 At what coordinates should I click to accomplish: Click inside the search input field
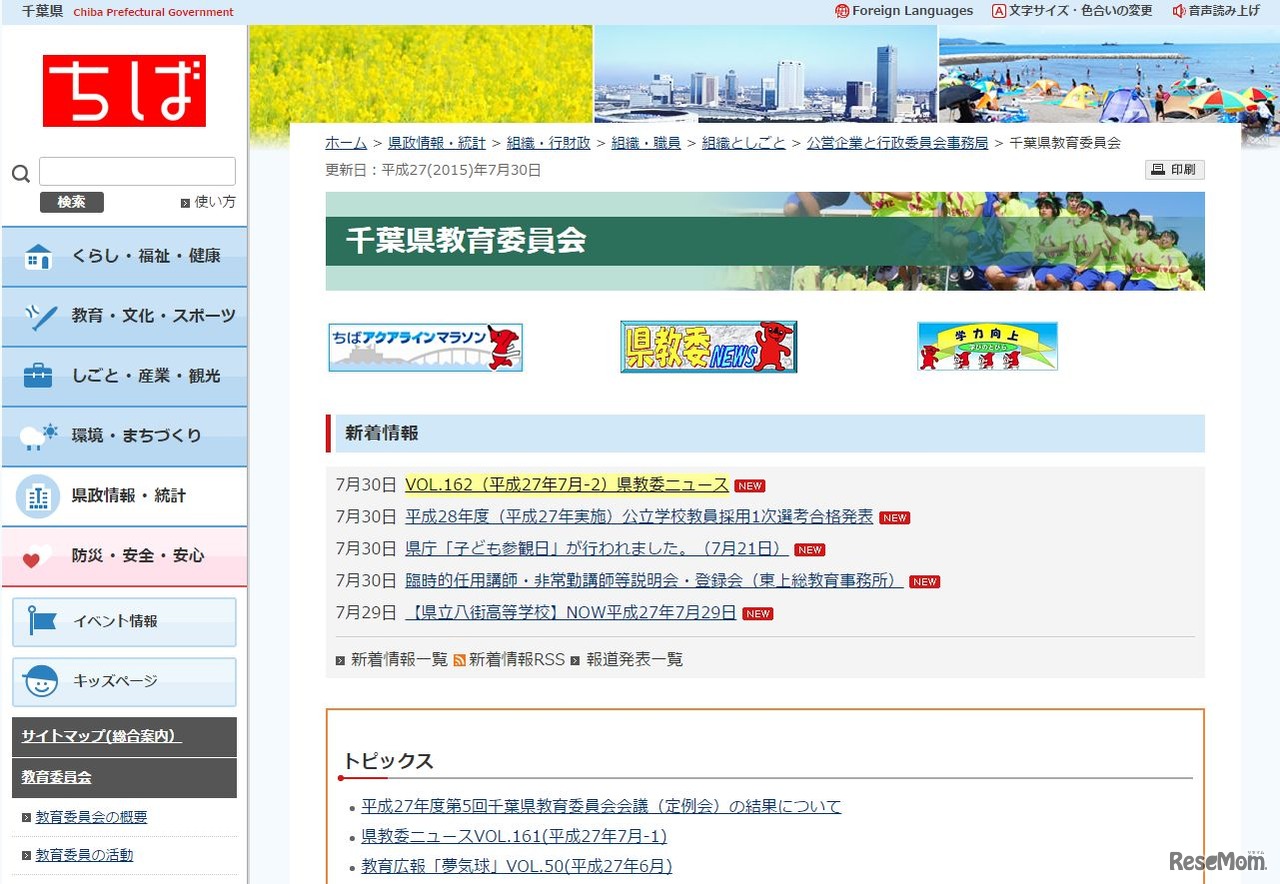tap(136, 170)
